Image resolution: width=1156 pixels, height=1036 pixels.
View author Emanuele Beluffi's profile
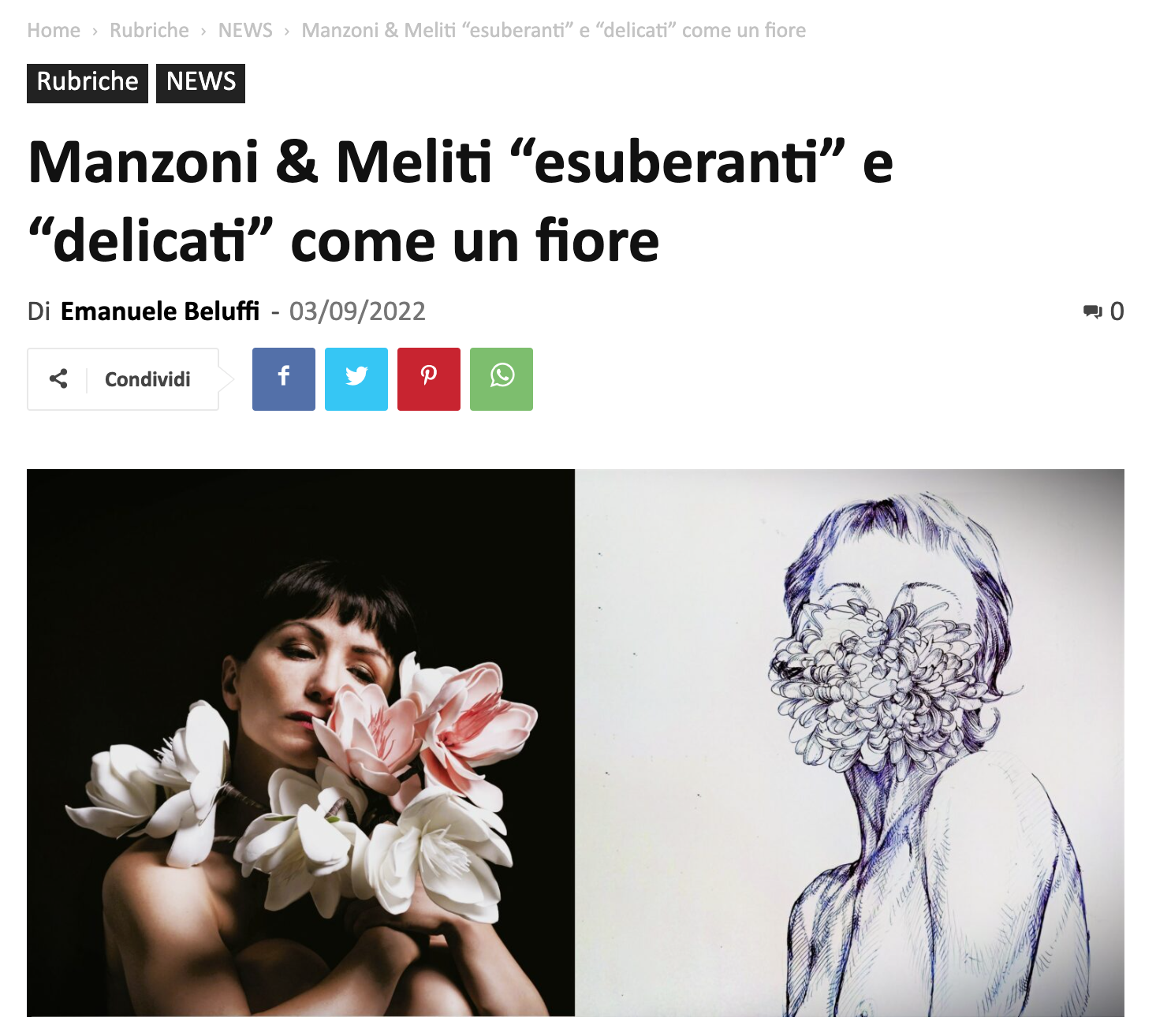point(160,311)
